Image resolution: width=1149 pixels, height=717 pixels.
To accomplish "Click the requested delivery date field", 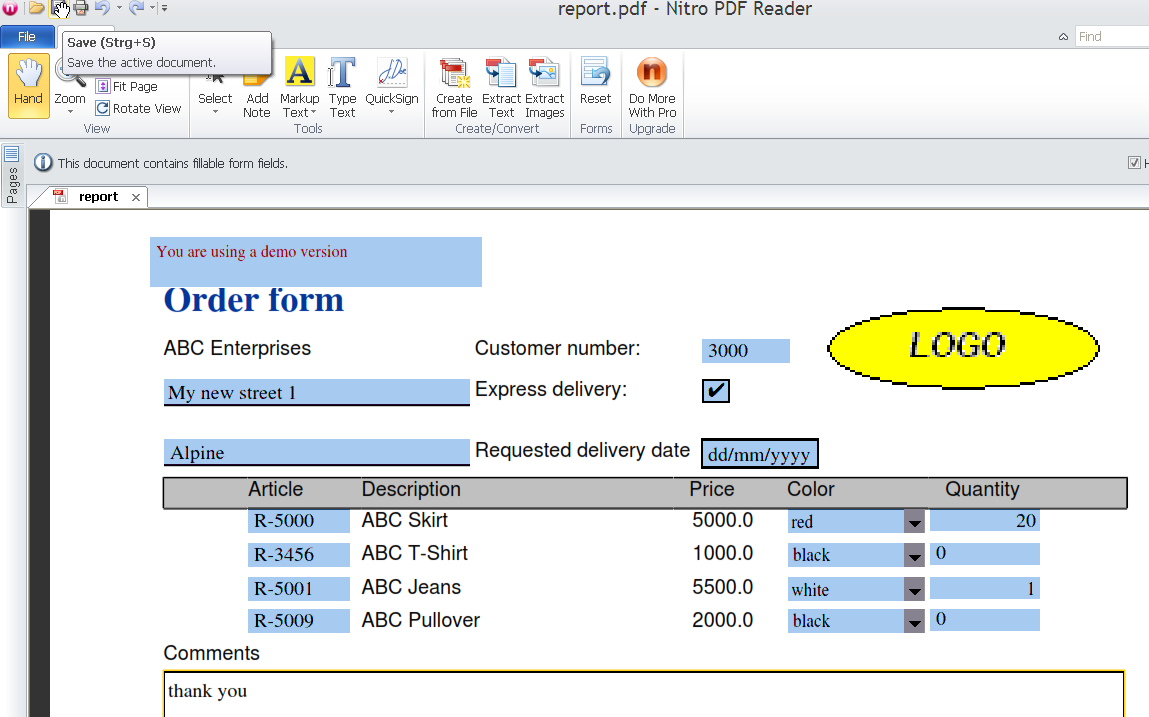I will [760, 454].
